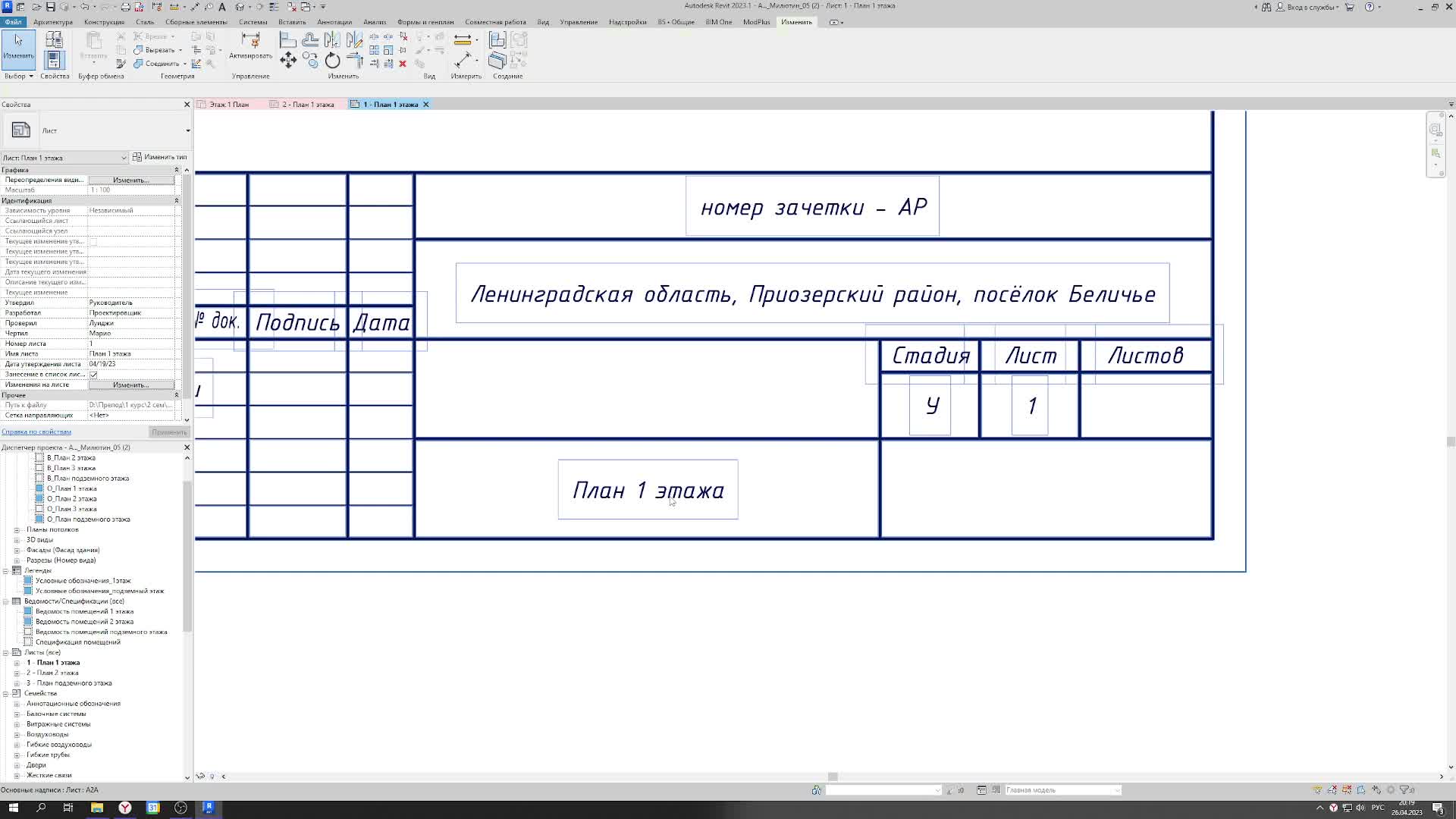Open the Файл menu
The height and width of the screenshot is (819, 1456).
click(x=13, y=22)
